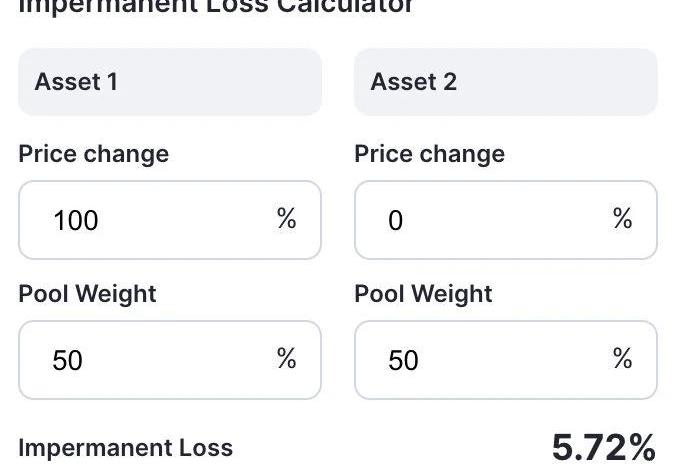Click the Impermanent Loss Calculator heading

tap(216, 6)
